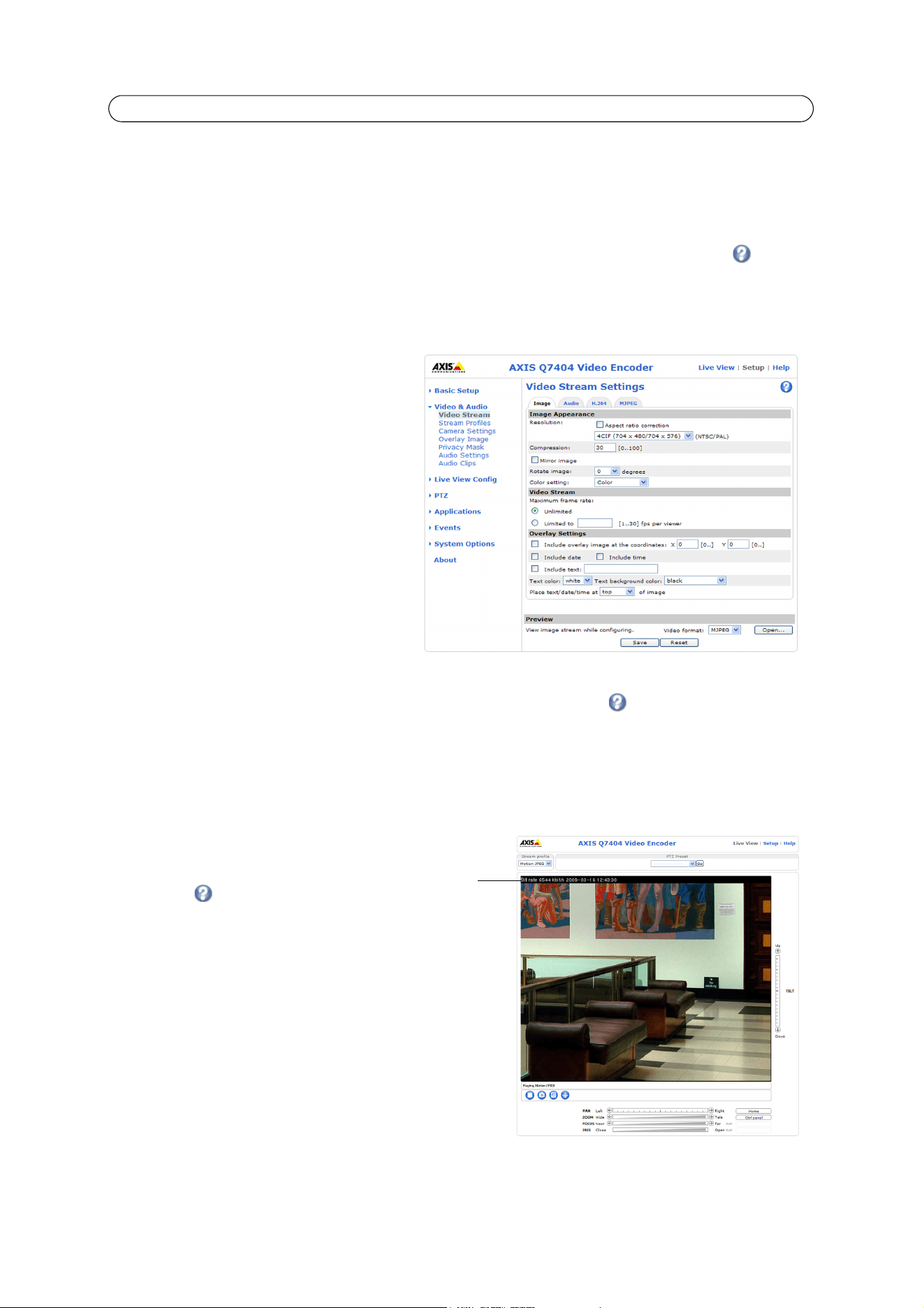Select Unlimited maximum frame rate

[x=535, y=511]
